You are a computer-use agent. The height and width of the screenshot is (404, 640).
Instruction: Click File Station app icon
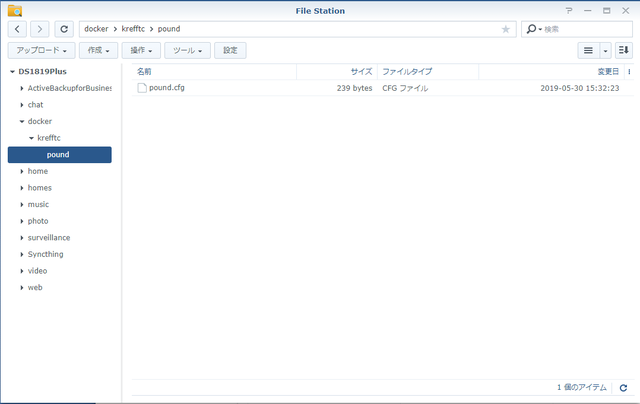15,10
